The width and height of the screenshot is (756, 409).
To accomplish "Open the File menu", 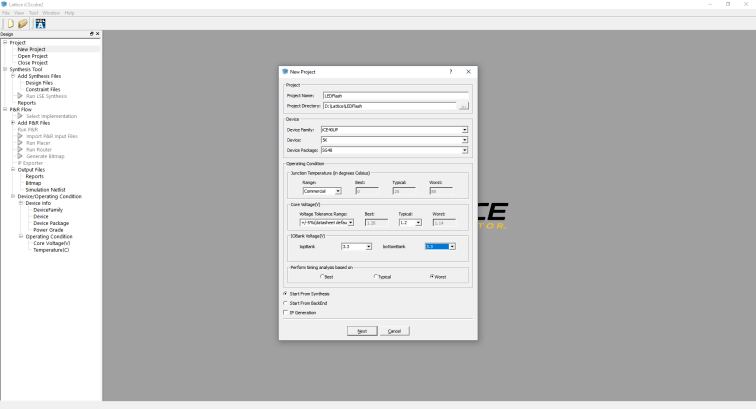I will pos(6,13).
